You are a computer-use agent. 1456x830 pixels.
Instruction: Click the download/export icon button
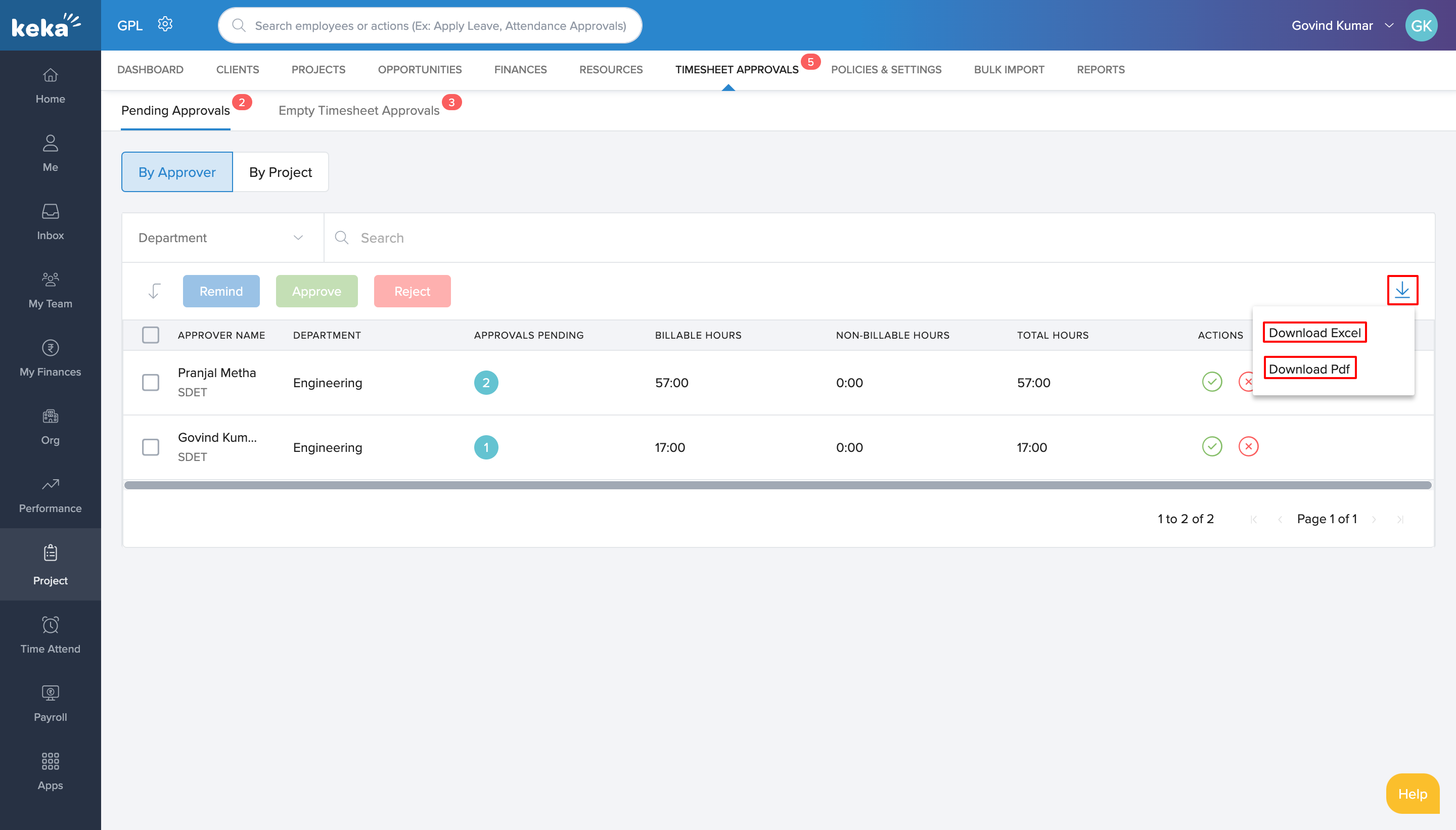[1402, 290]
